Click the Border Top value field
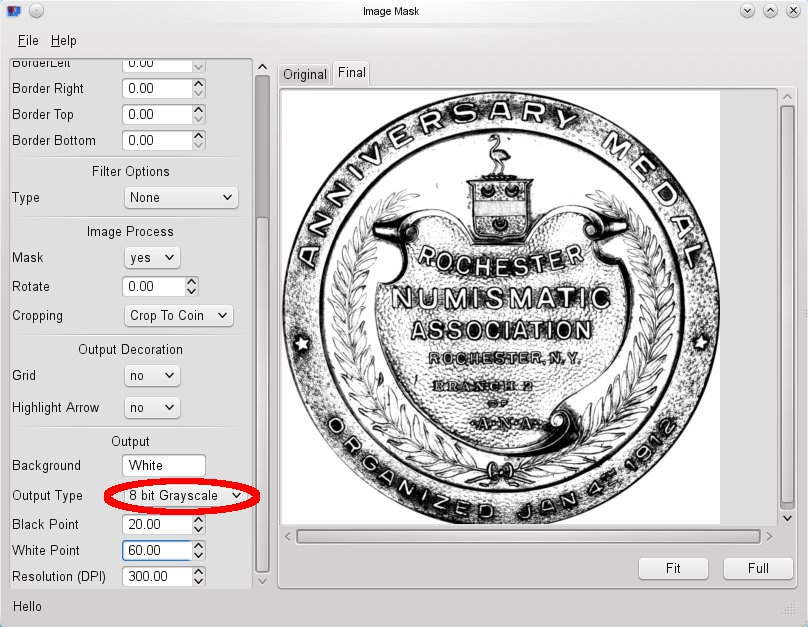 pyautogui.click(x=158, y=114)
